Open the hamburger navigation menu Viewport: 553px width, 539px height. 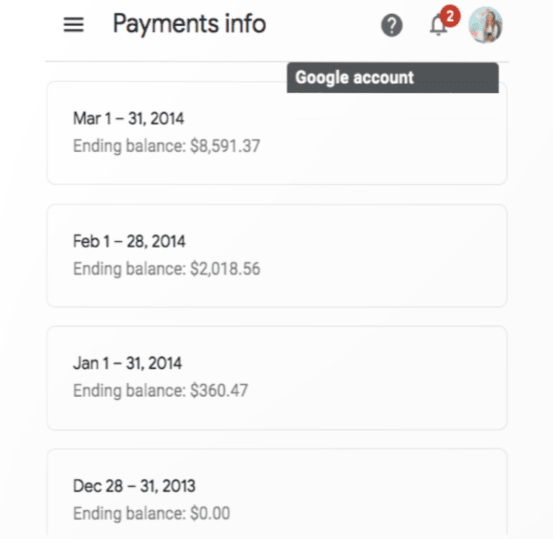pyautogui.click(x=73, y=25)
